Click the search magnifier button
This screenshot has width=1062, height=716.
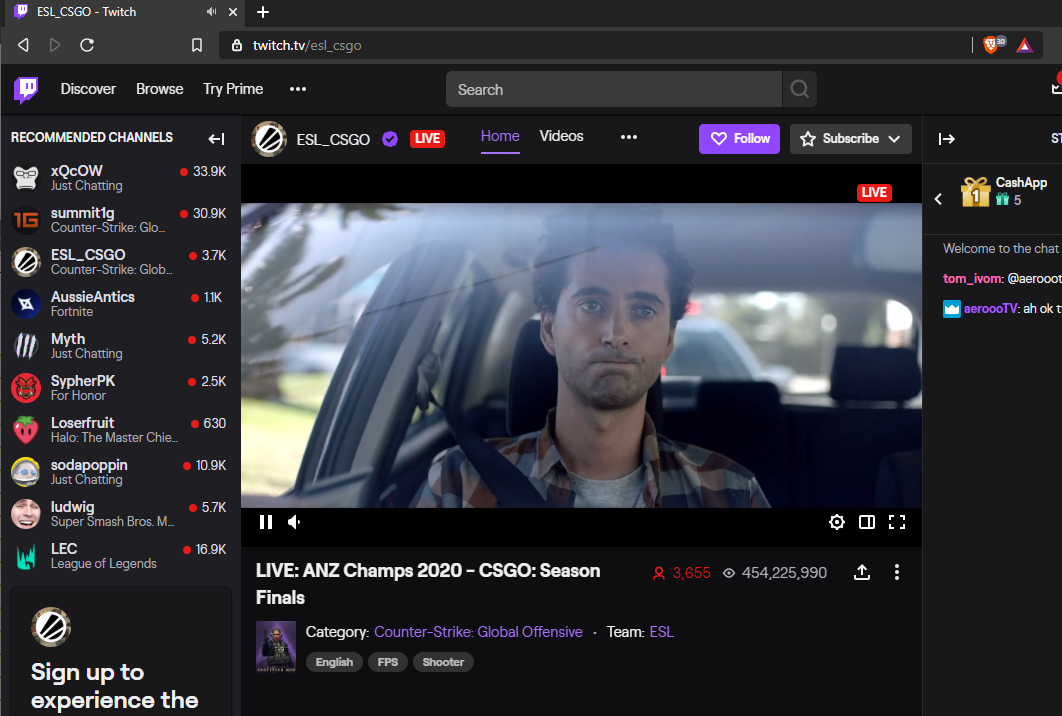coord(799,89)
